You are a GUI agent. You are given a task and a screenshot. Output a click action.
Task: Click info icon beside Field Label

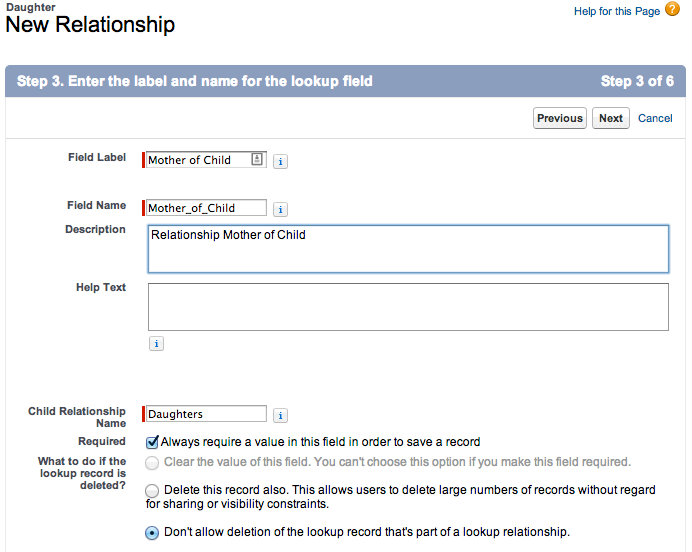point(281,161)
